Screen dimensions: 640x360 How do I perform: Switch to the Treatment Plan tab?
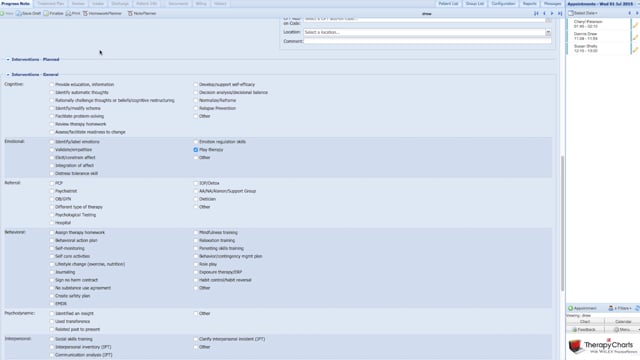coord(51,4)
